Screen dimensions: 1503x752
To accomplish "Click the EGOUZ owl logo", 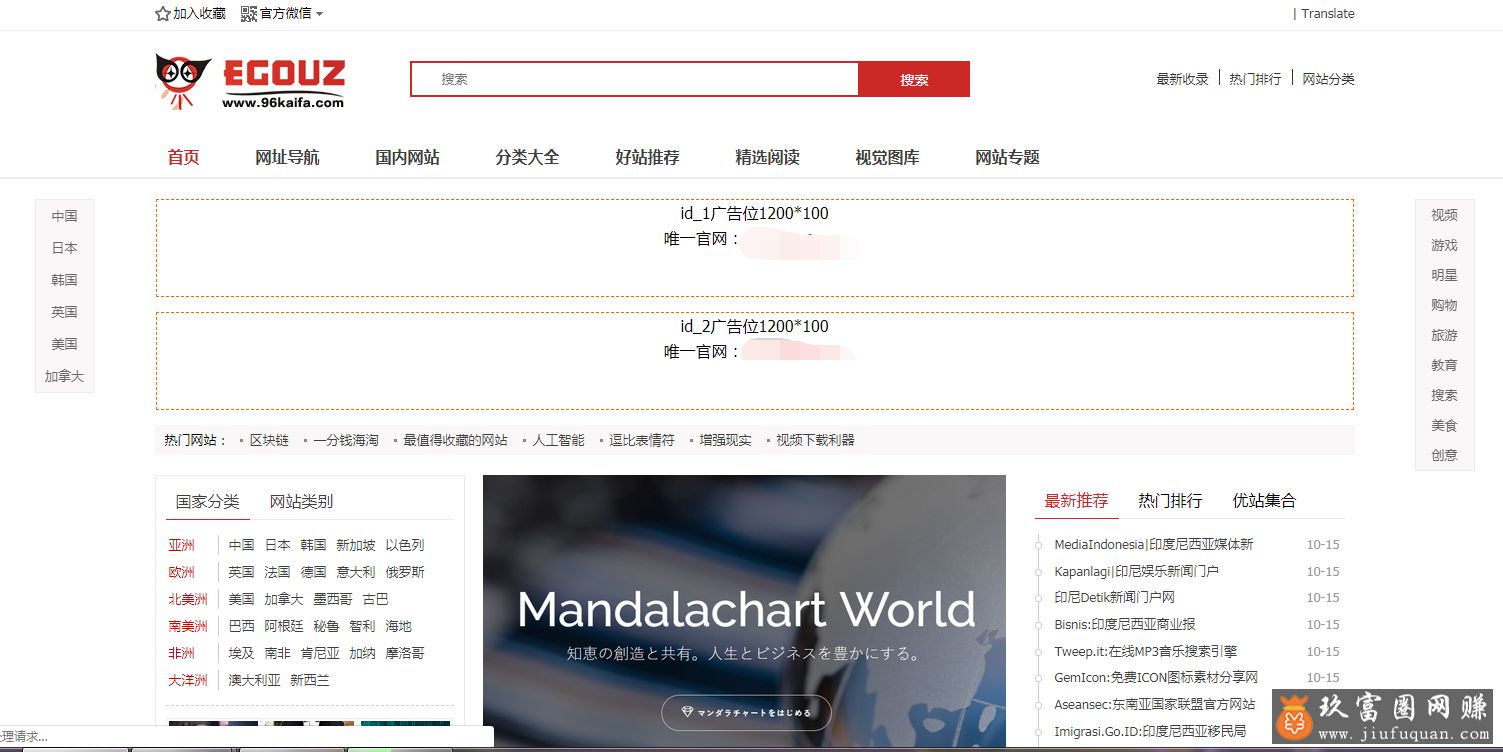I will click(x=250, y=81).
